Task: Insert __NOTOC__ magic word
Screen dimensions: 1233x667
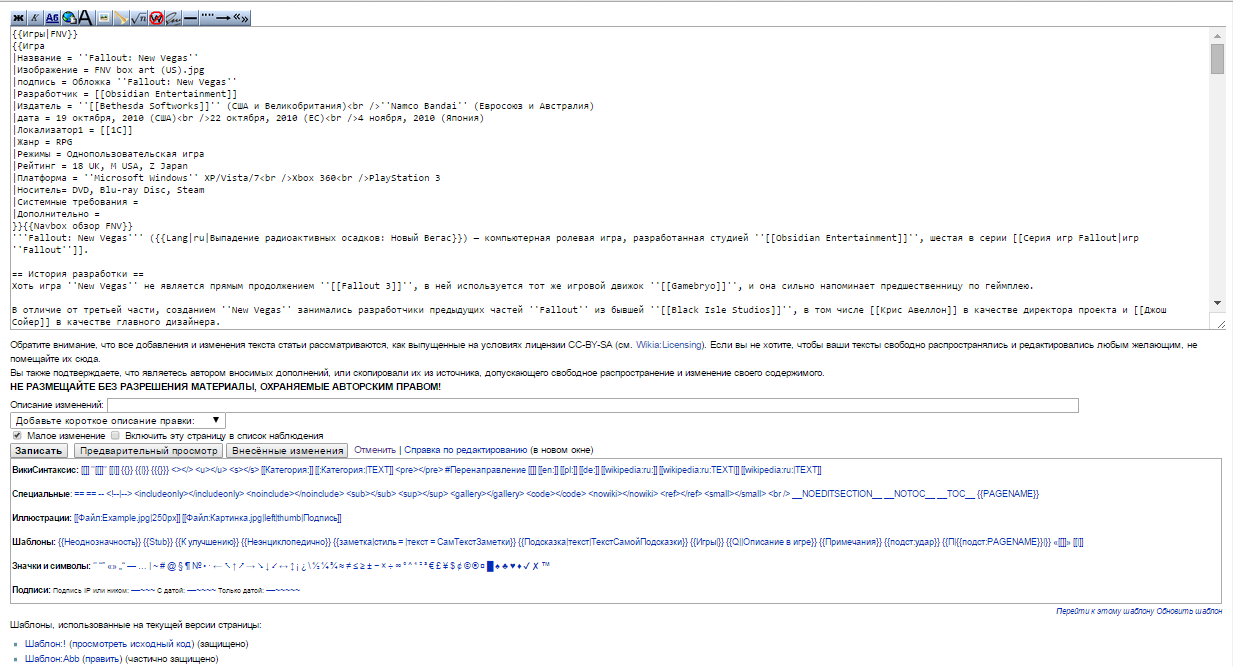Action: click(x=909, y=494)
